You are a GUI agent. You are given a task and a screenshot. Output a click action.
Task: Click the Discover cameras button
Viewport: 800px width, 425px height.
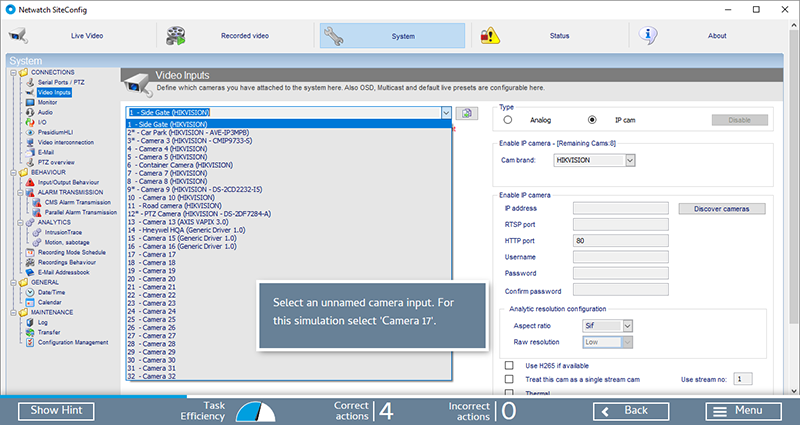tap(722, 209)
